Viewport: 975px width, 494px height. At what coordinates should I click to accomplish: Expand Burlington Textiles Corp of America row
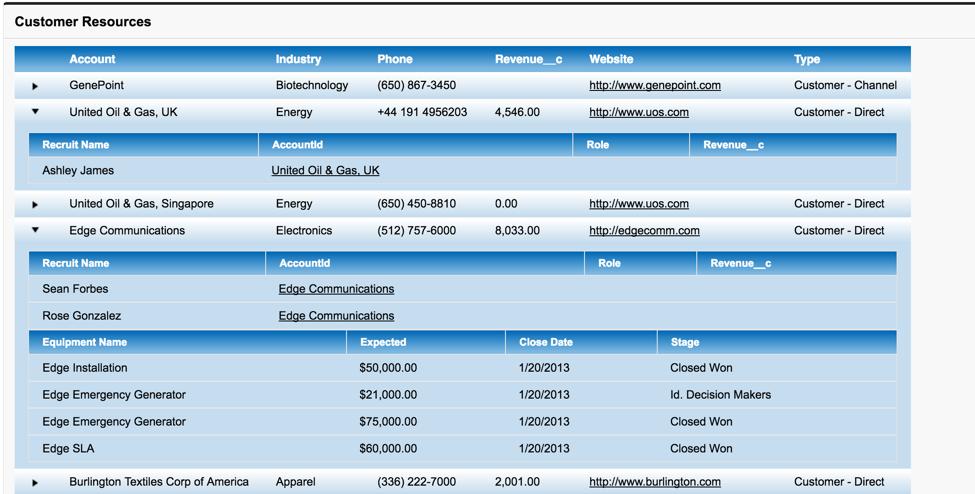(x=35, y=482)
